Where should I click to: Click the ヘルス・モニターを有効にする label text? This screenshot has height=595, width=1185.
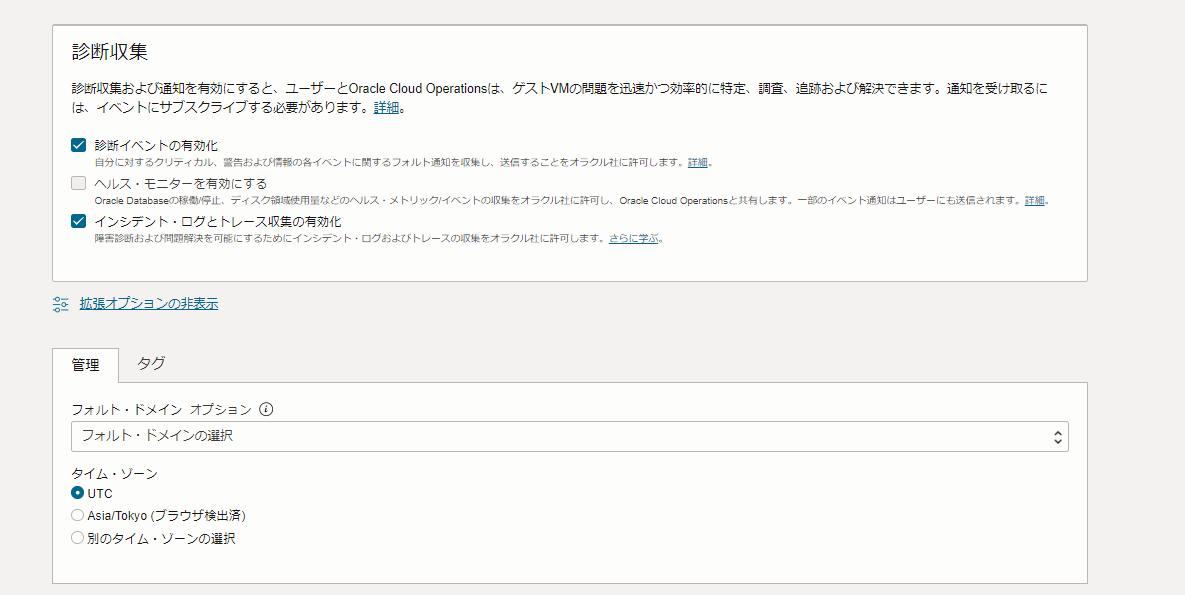click(181, 183)
